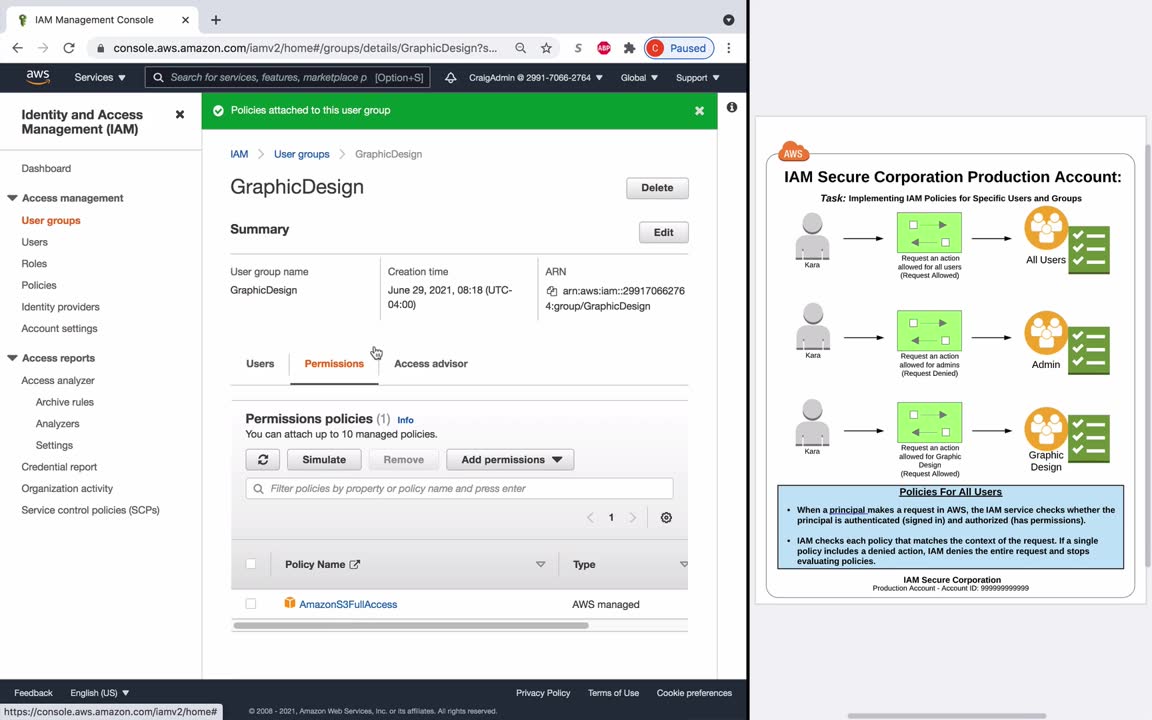Switch to the Access advisor tab
Viewport: 1152px width, 720px height.
[431, 364]
